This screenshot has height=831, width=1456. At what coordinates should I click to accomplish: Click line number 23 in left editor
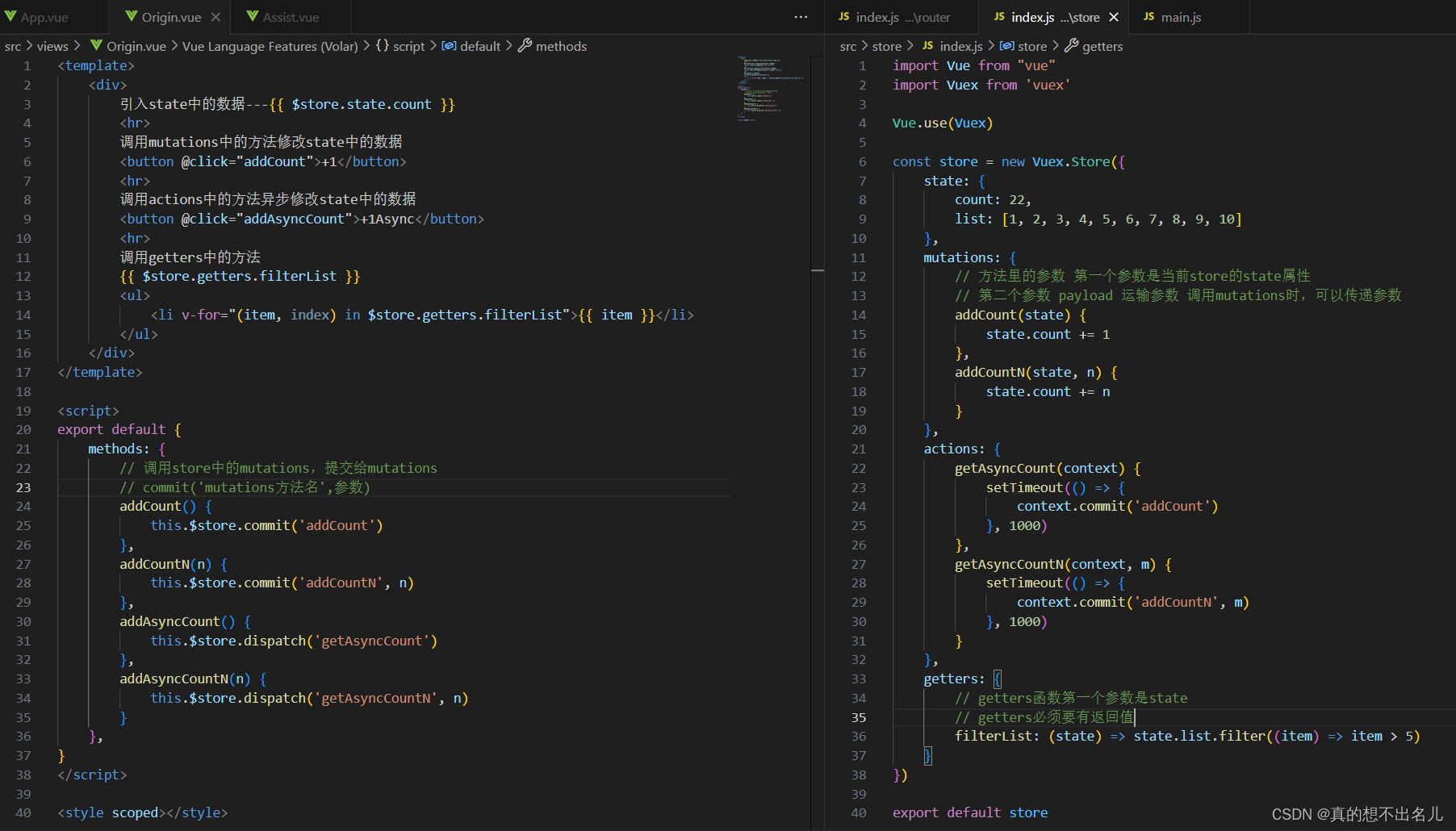pos(23,487)
